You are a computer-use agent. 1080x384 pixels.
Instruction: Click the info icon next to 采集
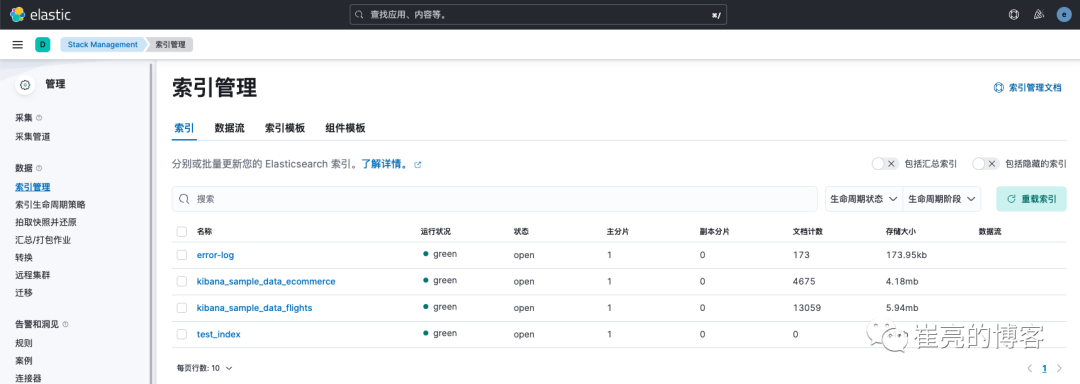click(39, 118)
